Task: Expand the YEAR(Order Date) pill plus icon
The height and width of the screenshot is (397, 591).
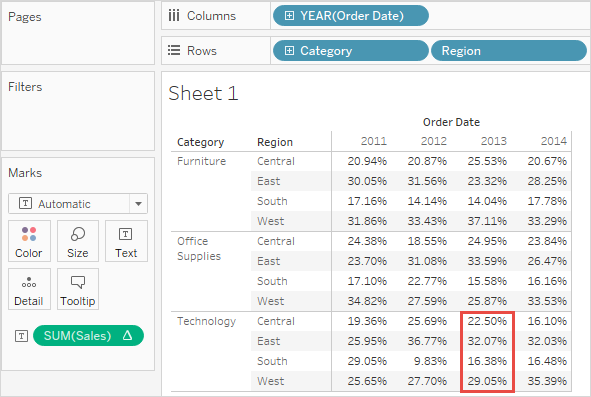Action: 289,15
